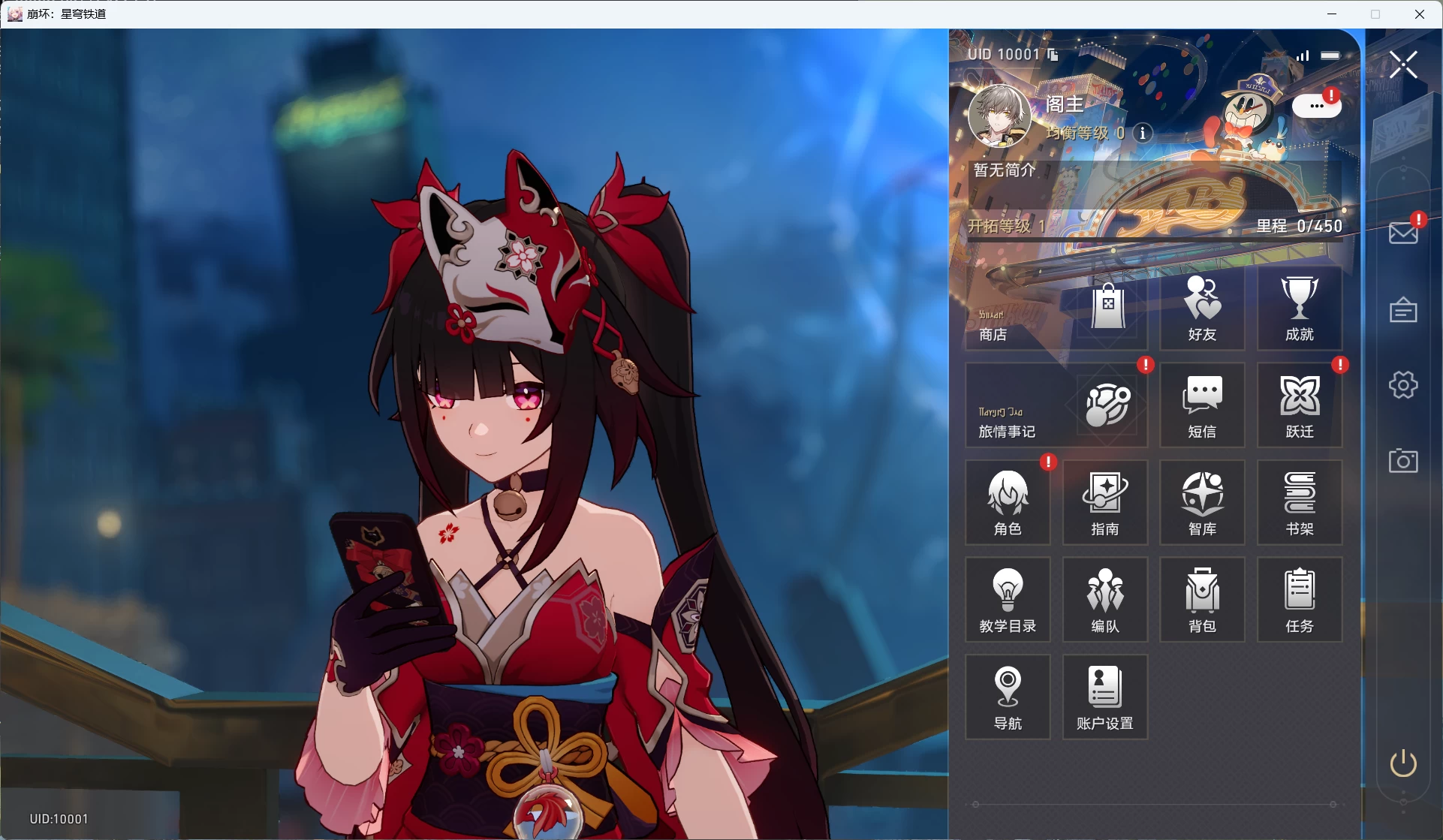Open the 短信 messages tile

[1202, 405]
